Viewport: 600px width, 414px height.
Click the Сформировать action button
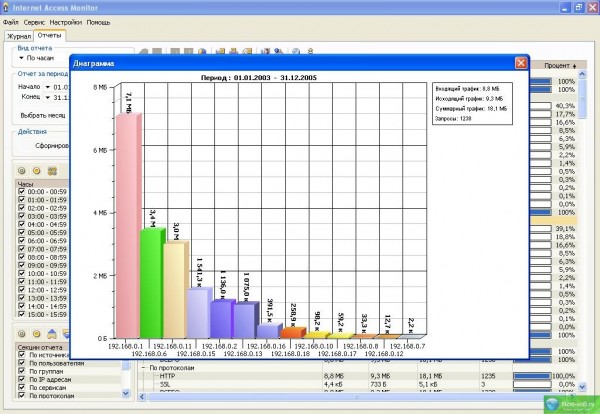pos(52,146)
